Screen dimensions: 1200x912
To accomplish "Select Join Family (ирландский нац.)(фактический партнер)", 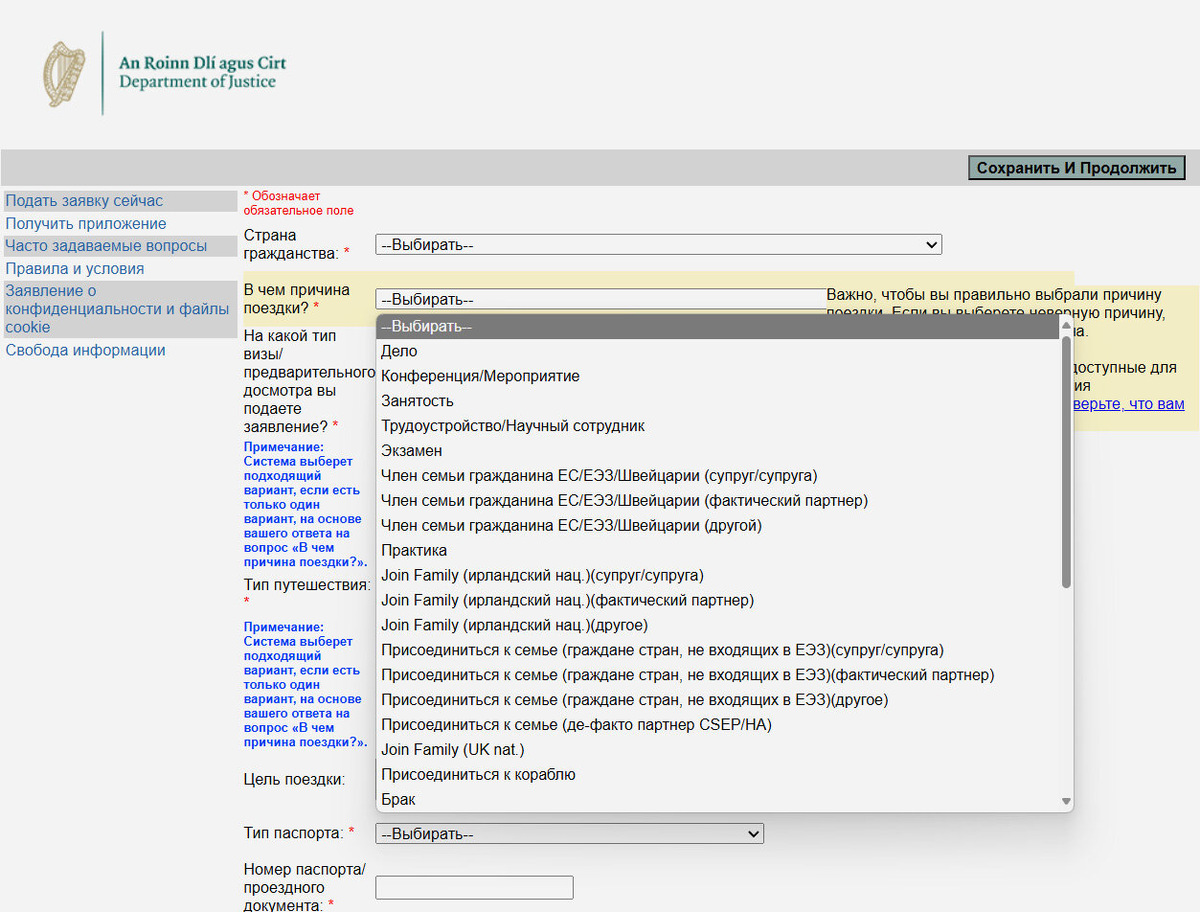I will coord(718,601).
